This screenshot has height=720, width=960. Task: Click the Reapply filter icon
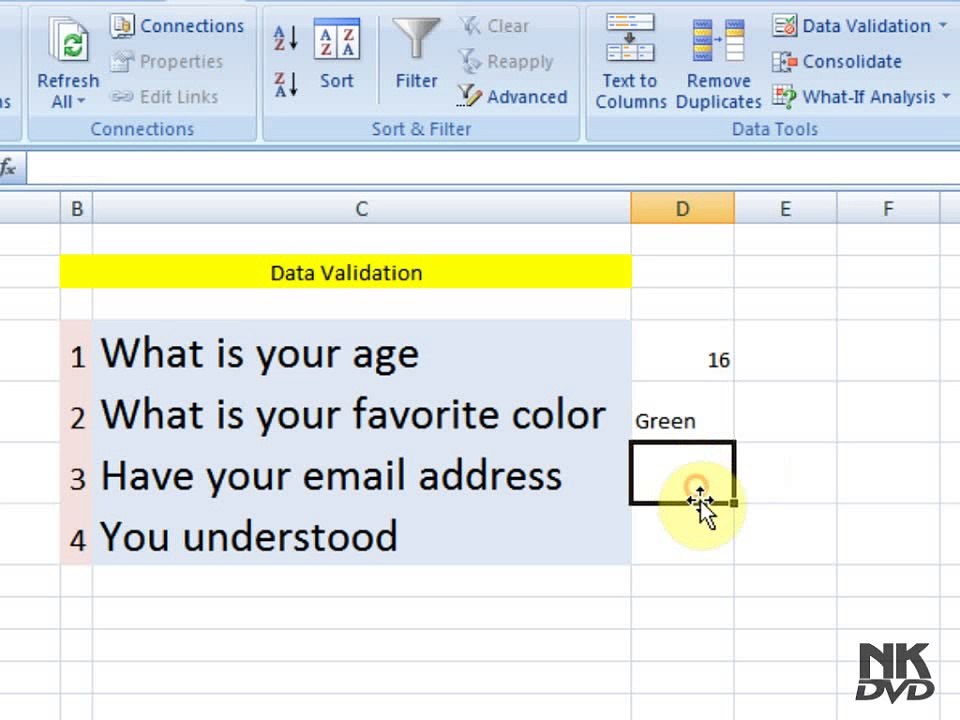pos(470,61)
